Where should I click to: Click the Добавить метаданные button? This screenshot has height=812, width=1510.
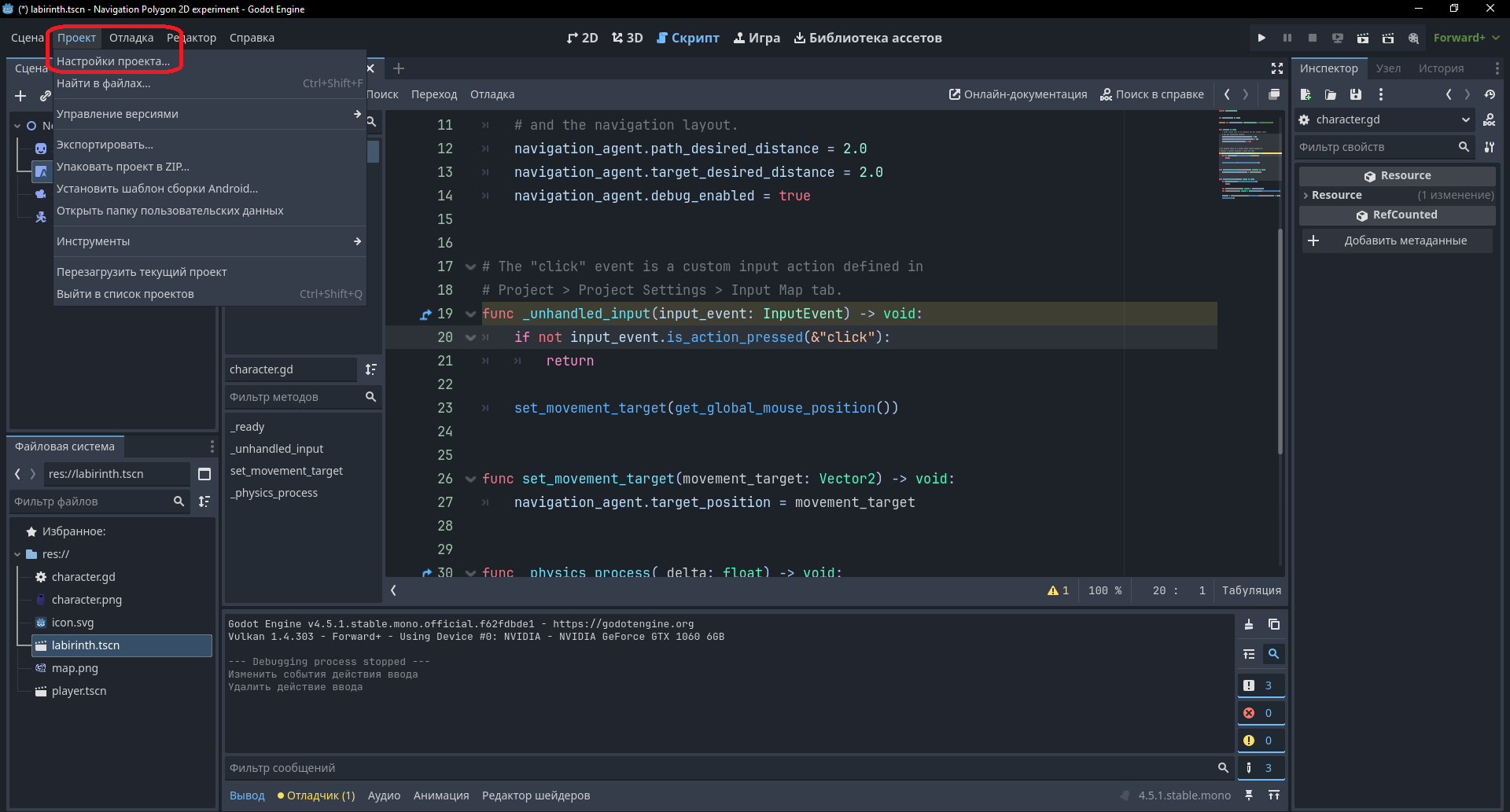[1397, 241]
